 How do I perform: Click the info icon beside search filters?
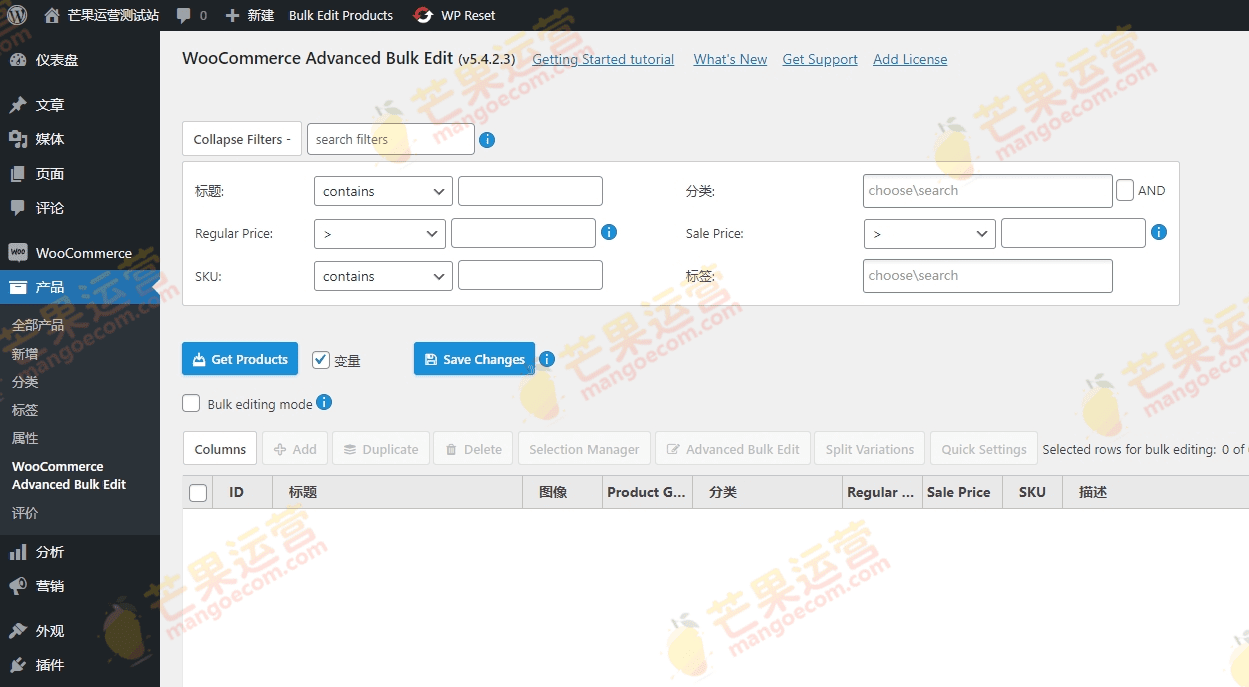pyautogui.click(x=487, y=140)
